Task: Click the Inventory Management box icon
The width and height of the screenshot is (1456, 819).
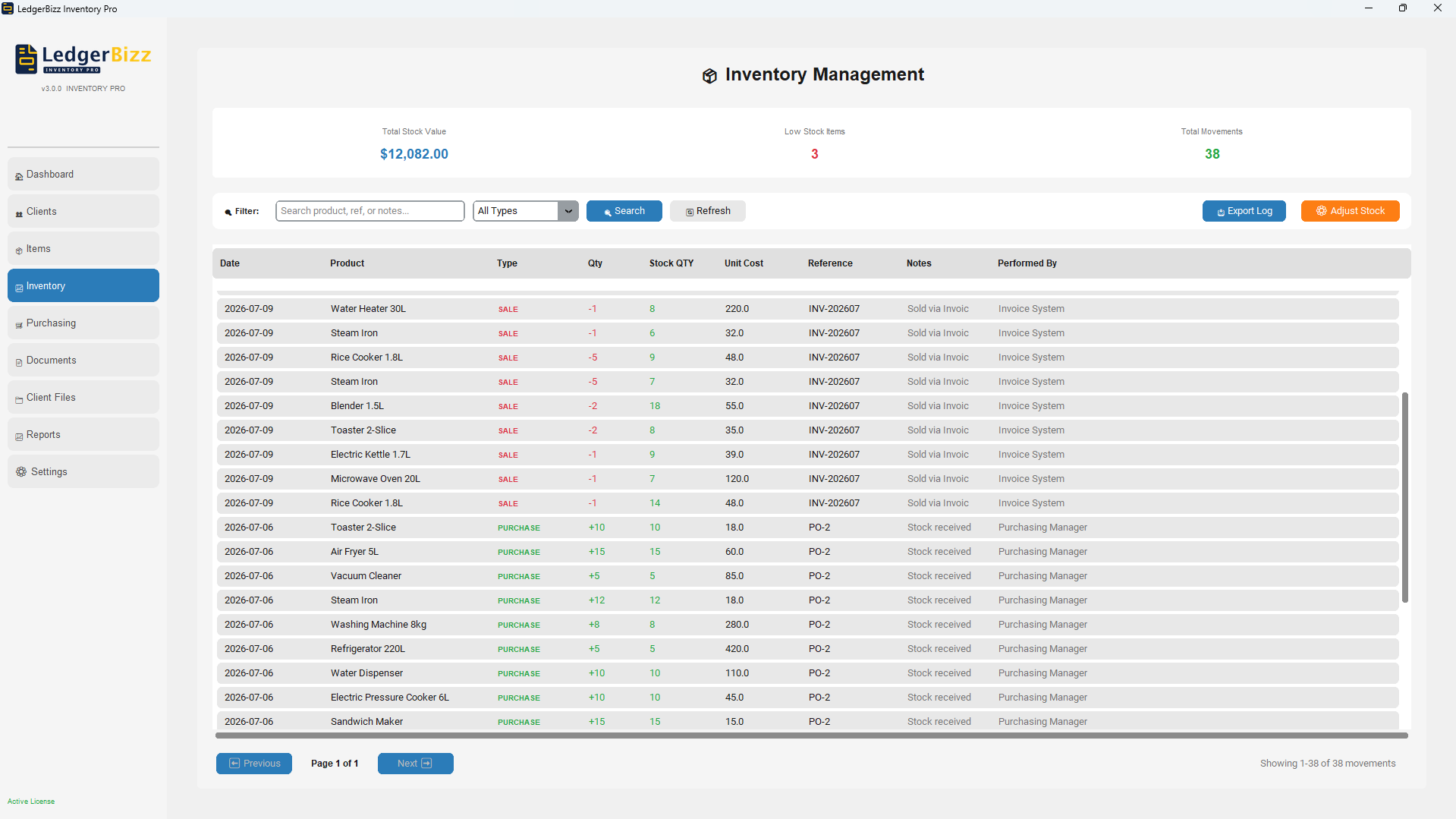Action: click(709, 76)
